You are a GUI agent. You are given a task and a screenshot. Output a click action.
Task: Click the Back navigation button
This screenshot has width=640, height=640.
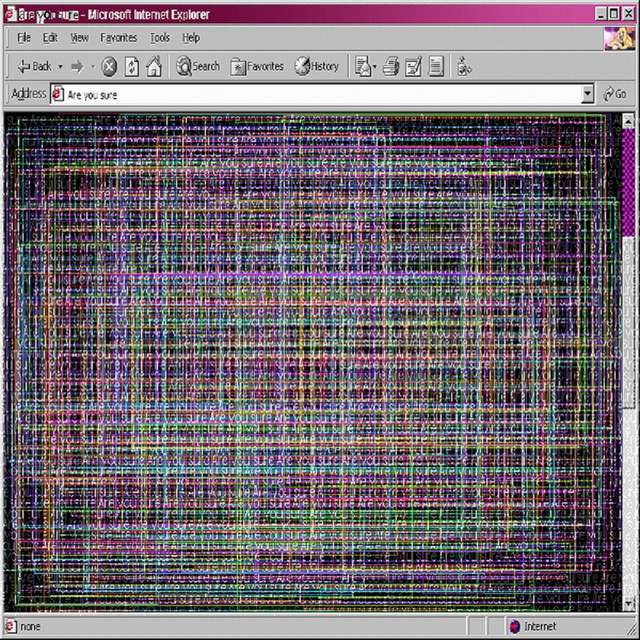(34, 66)
